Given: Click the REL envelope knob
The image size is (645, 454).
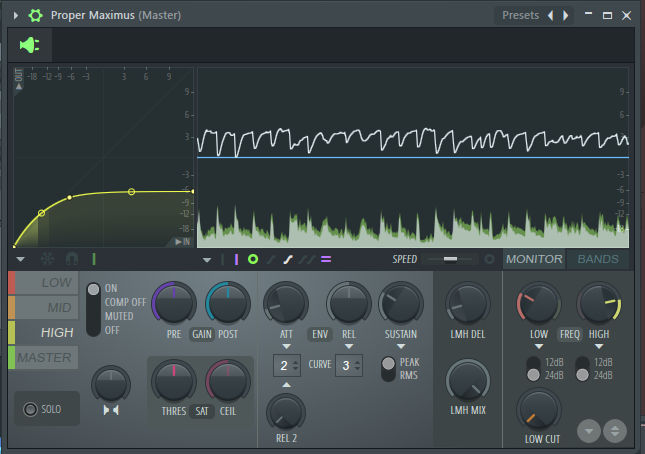Looking at the screenshot, I should coord(349,303).
